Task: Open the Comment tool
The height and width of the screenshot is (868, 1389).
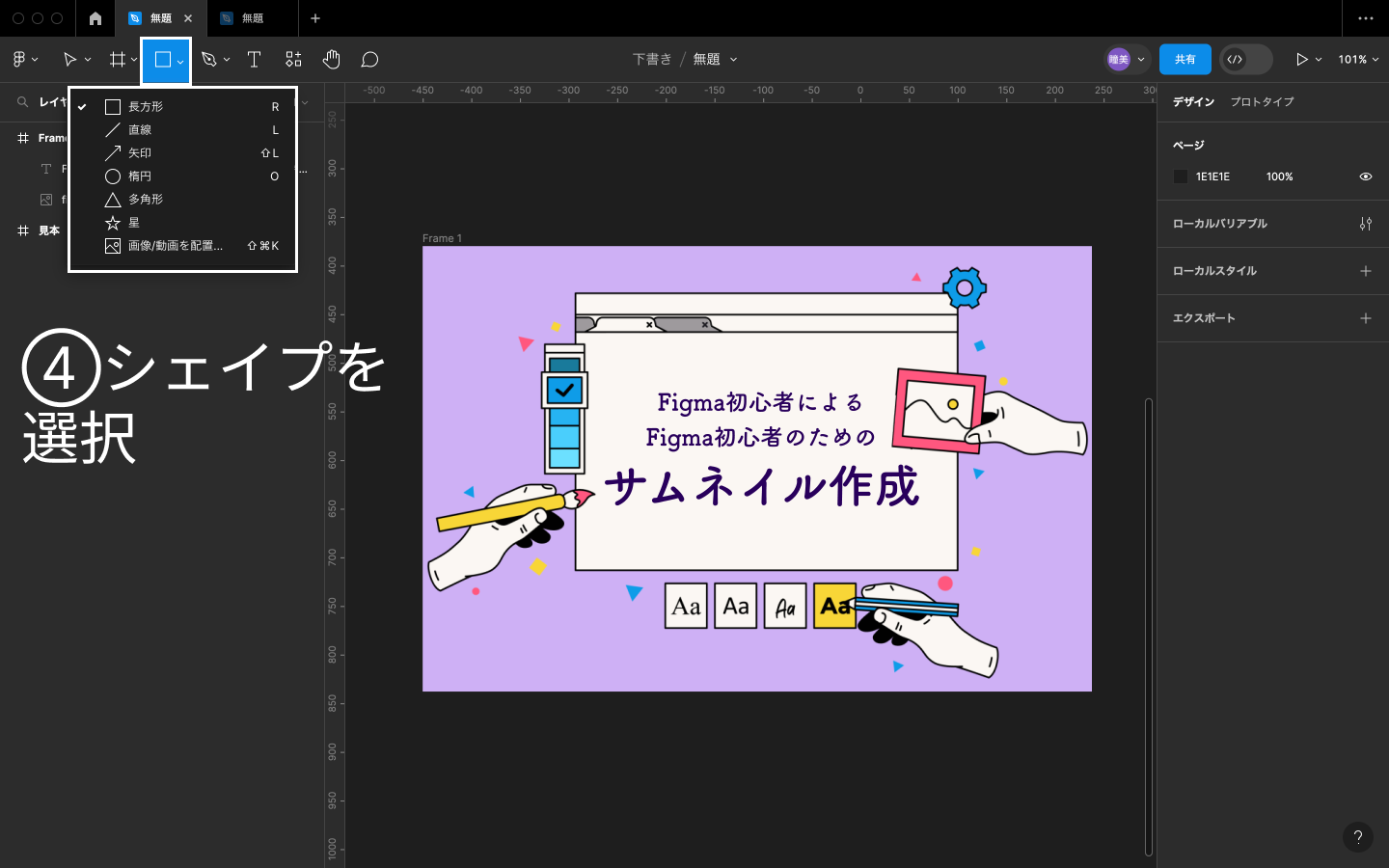Action: tap(369, 60)
